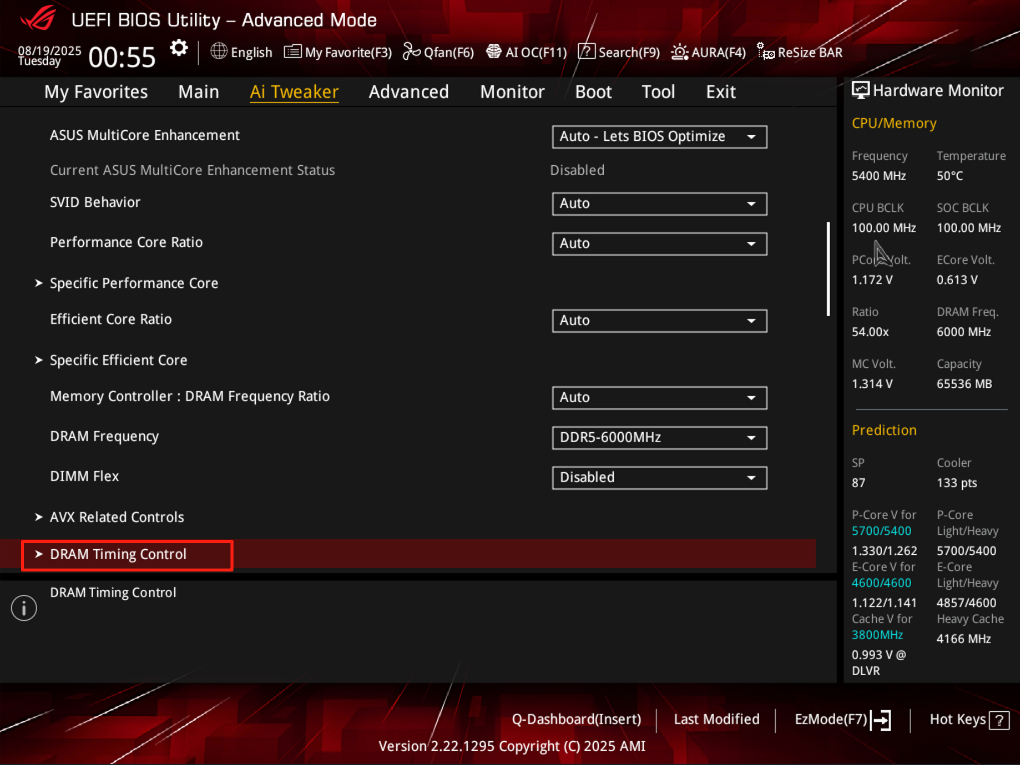This screenshot has width=1020, height=765.
Task: Open My Favorite list icon
Action: (x=293, y=51)
